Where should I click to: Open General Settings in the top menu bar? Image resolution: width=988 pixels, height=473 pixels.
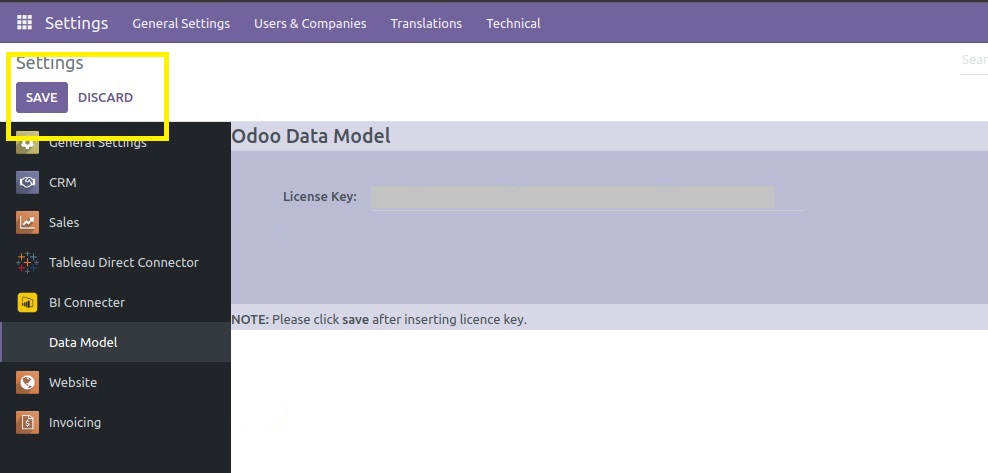tap(181, 23)
